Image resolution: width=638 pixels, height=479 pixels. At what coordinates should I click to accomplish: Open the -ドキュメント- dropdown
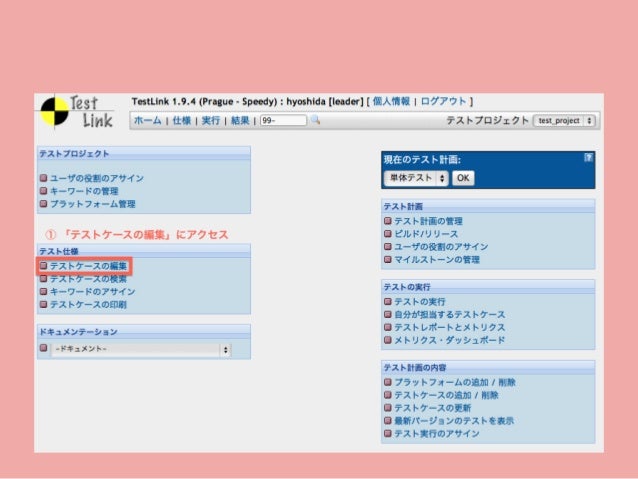point(141,349)
